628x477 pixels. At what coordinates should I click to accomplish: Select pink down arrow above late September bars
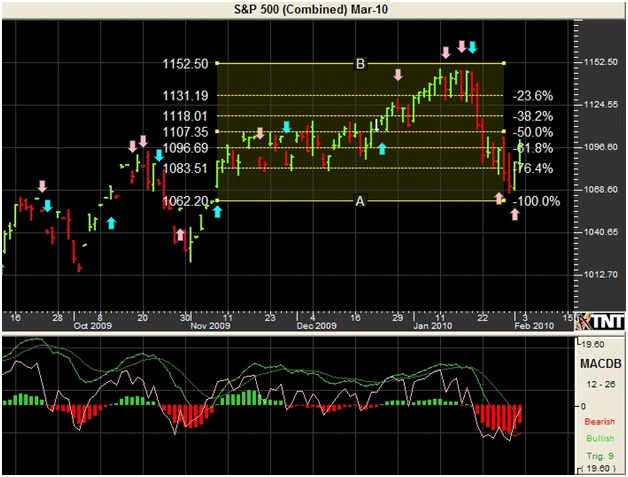(x=42, y=186)
